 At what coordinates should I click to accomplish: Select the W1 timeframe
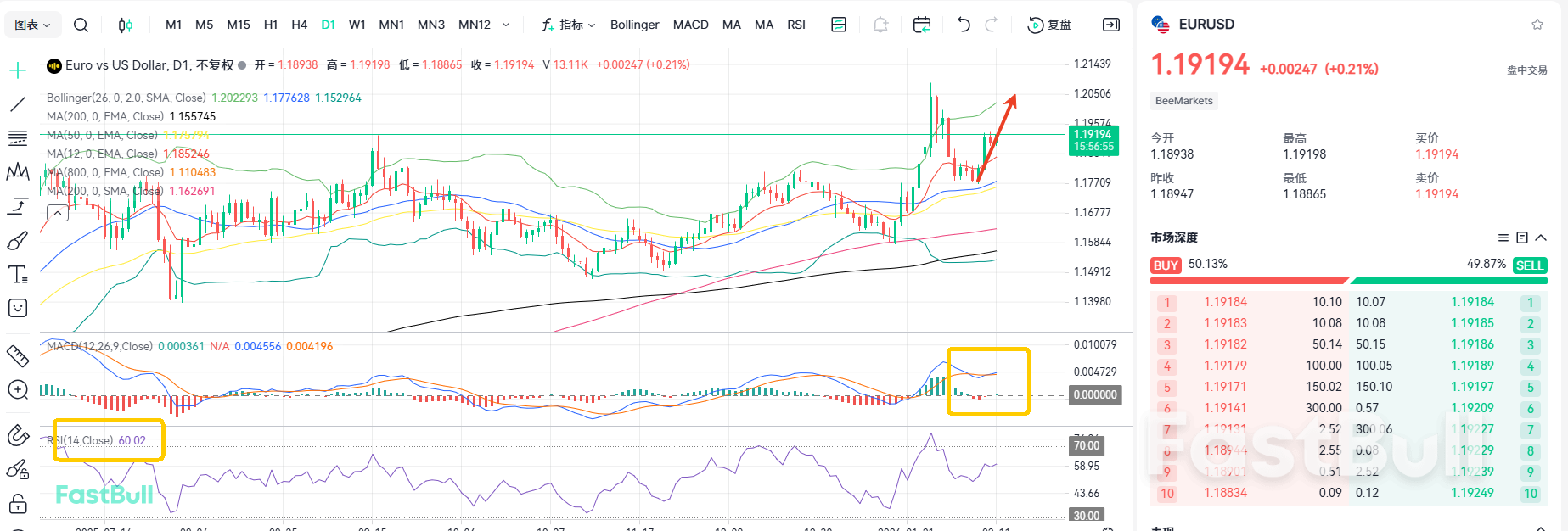[x=357, y=25]
